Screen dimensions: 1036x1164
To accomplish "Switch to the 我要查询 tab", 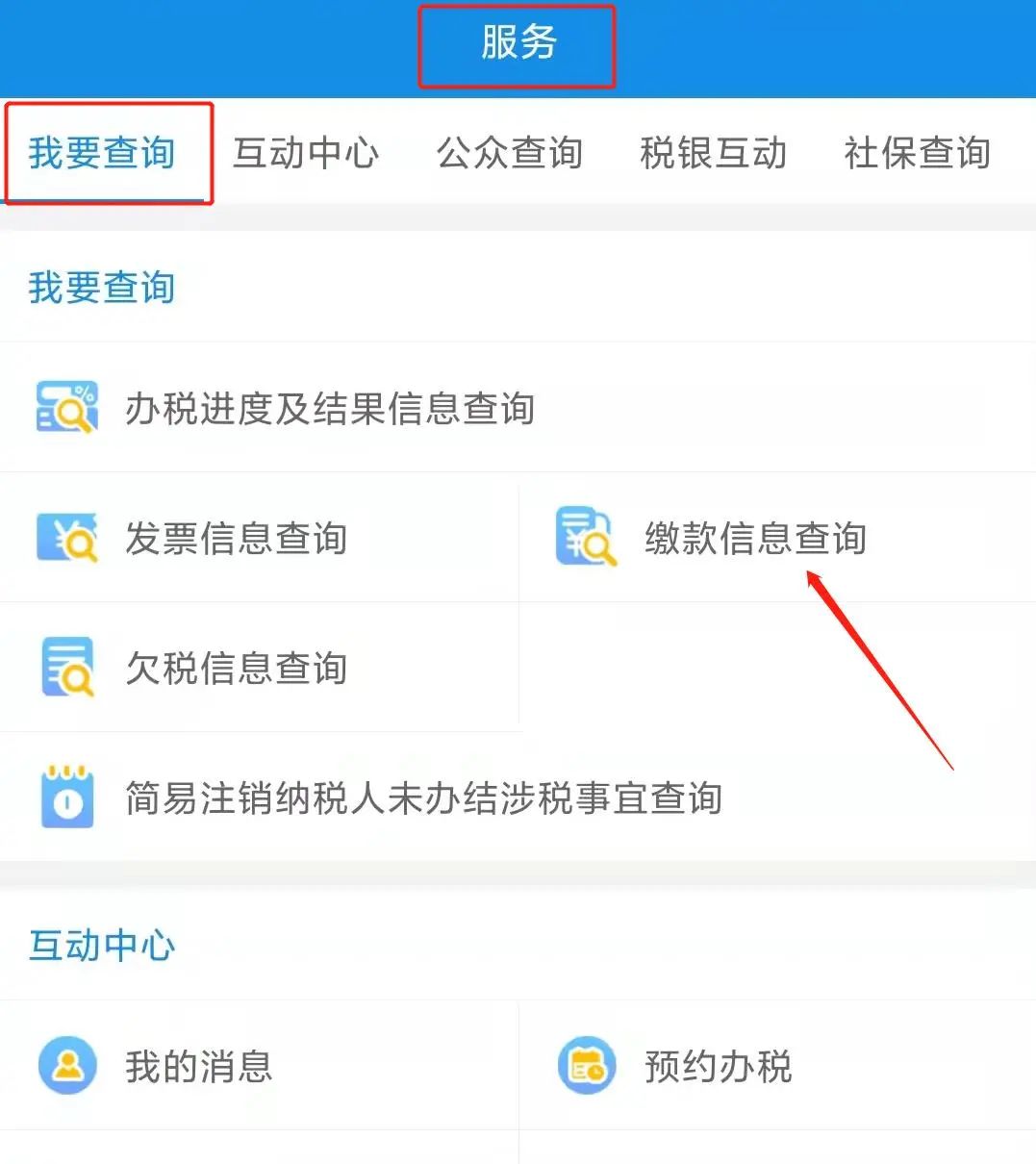I will point(102,153).
